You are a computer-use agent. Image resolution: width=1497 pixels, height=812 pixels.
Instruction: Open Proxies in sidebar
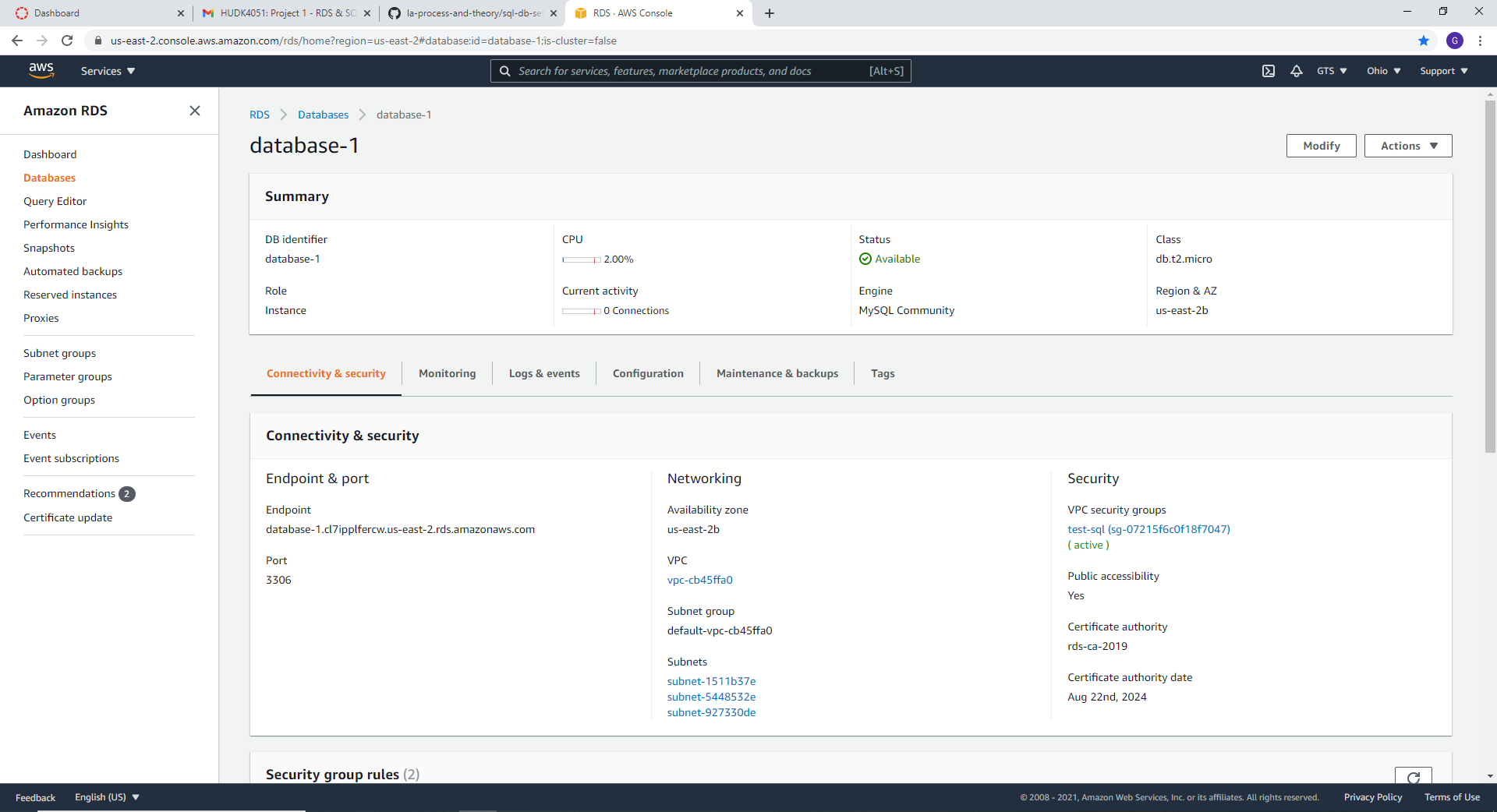click(41, 318)
